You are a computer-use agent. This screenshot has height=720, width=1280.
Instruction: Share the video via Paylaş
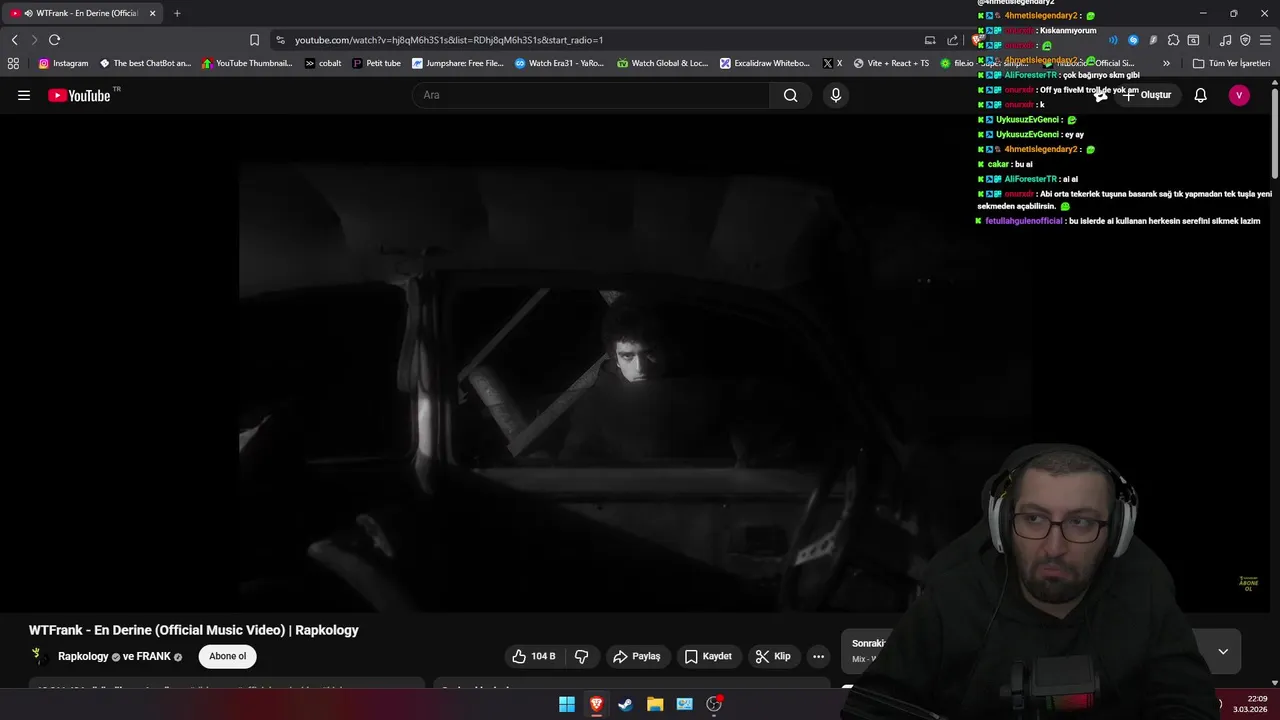(x=637, y=656)
